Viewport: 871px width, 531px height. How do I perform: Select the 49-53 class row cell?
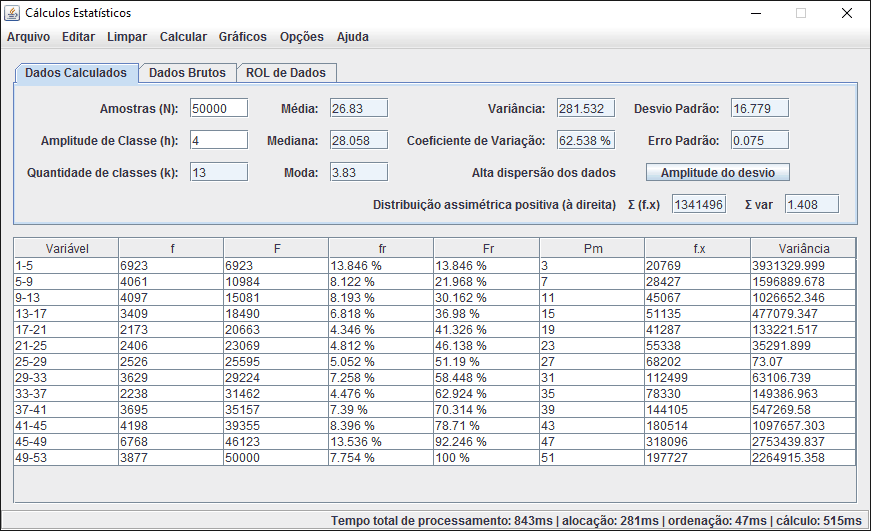click(x=66, y=458)
